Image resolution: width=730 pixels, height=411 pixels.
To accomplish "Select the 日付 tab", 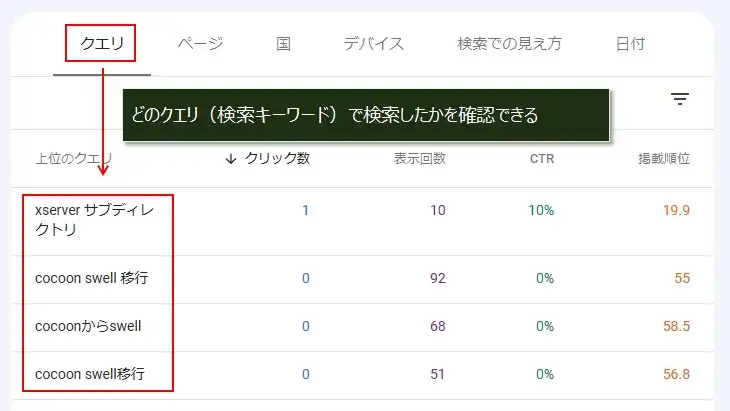I will [630, 44].
